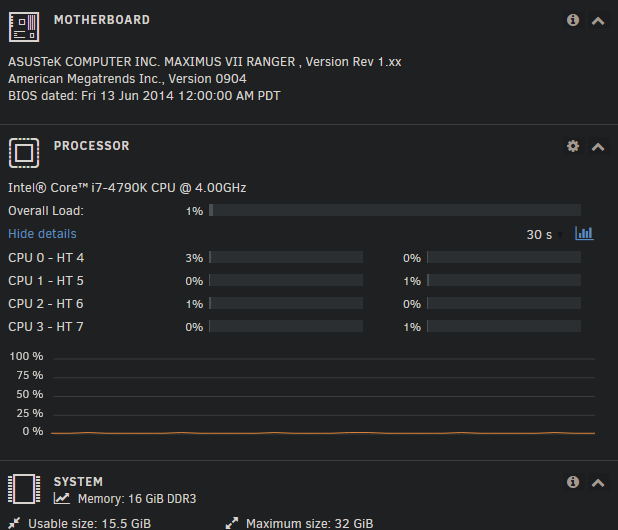Click the Usable size shrink arrows icon
Screen dimensions: 618x530
tap(14, 523)
